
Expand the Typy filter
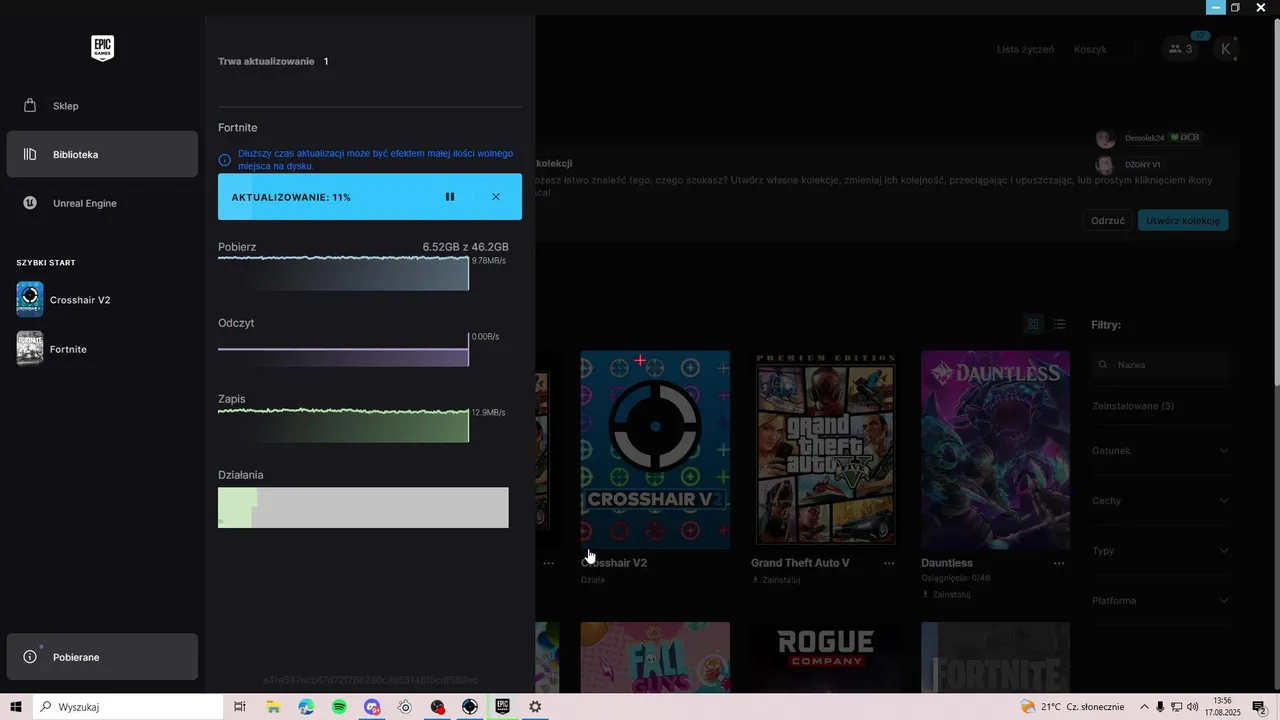(x=1161, y=551)
